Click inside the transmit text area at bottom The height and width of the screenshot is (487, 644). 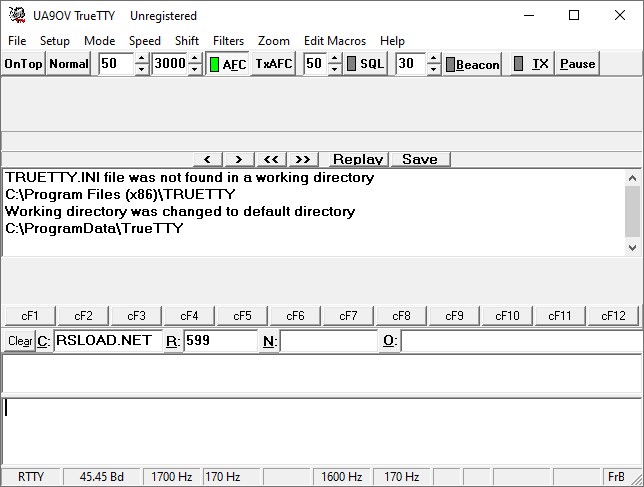click(322, 431)
